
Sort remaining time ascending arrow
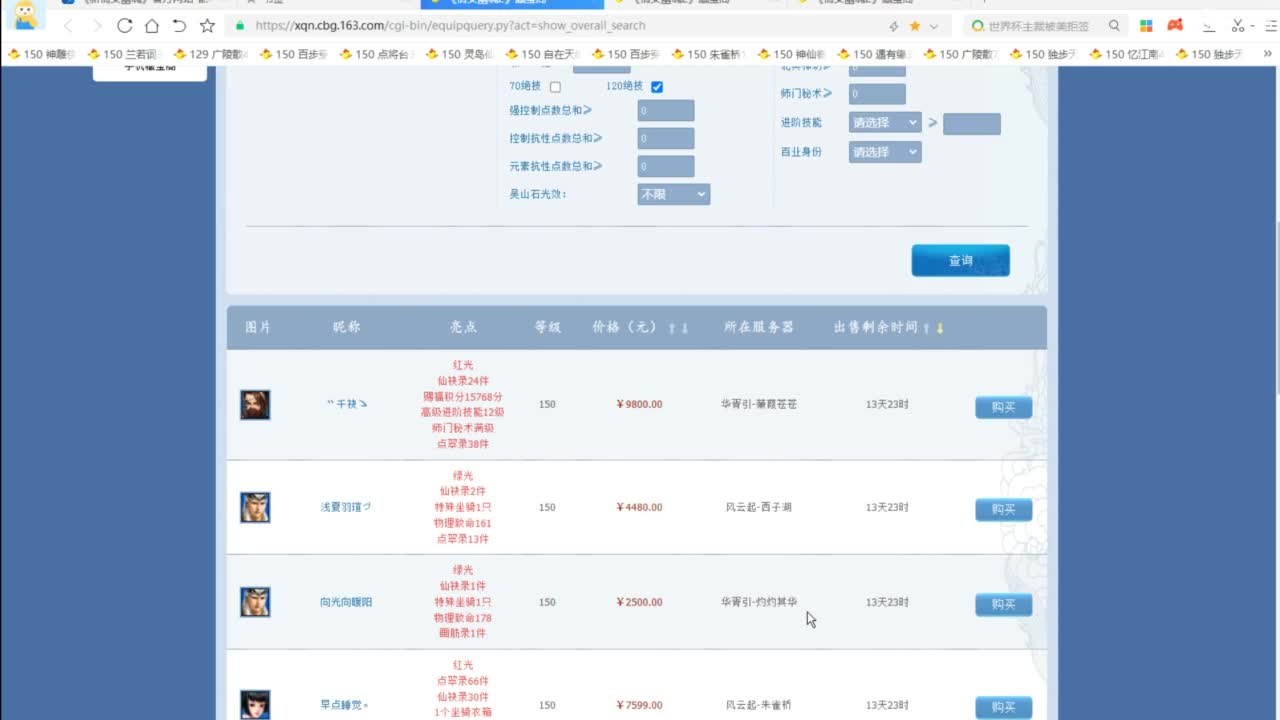click(x=927, y=328)
